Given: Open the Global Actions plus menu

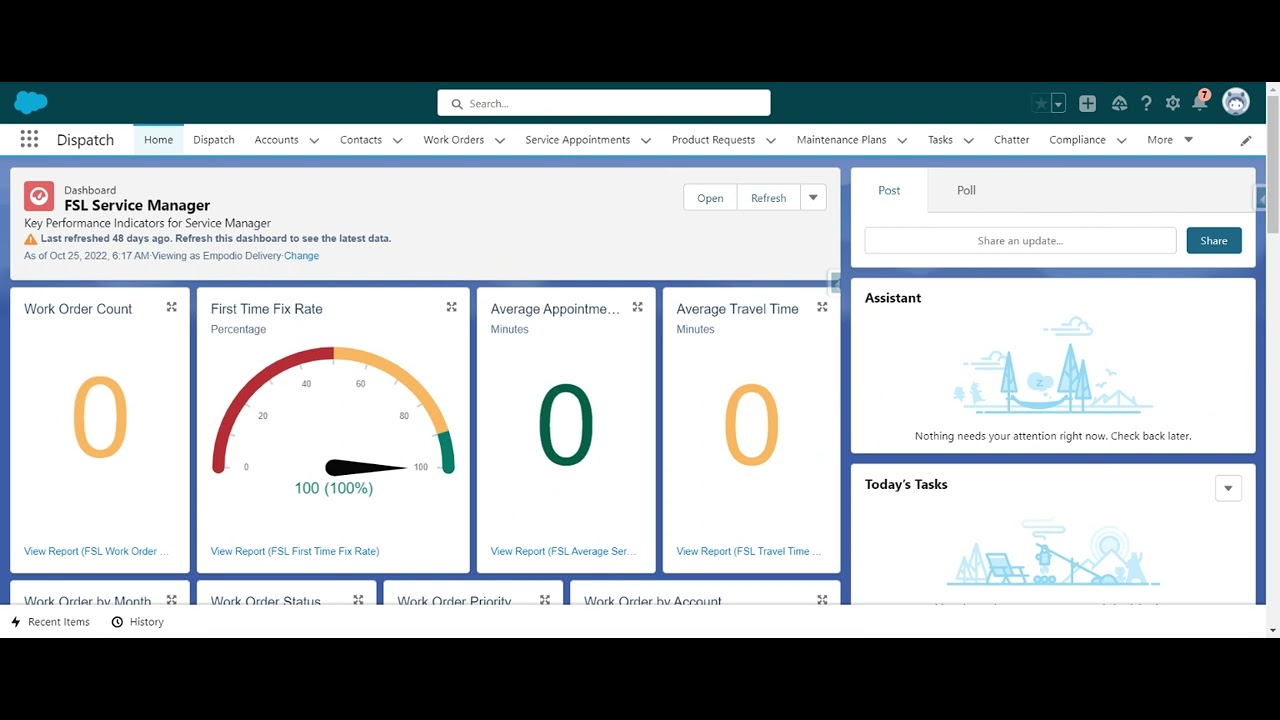Looking at the screenshot, I should (x=1088, y=103).
